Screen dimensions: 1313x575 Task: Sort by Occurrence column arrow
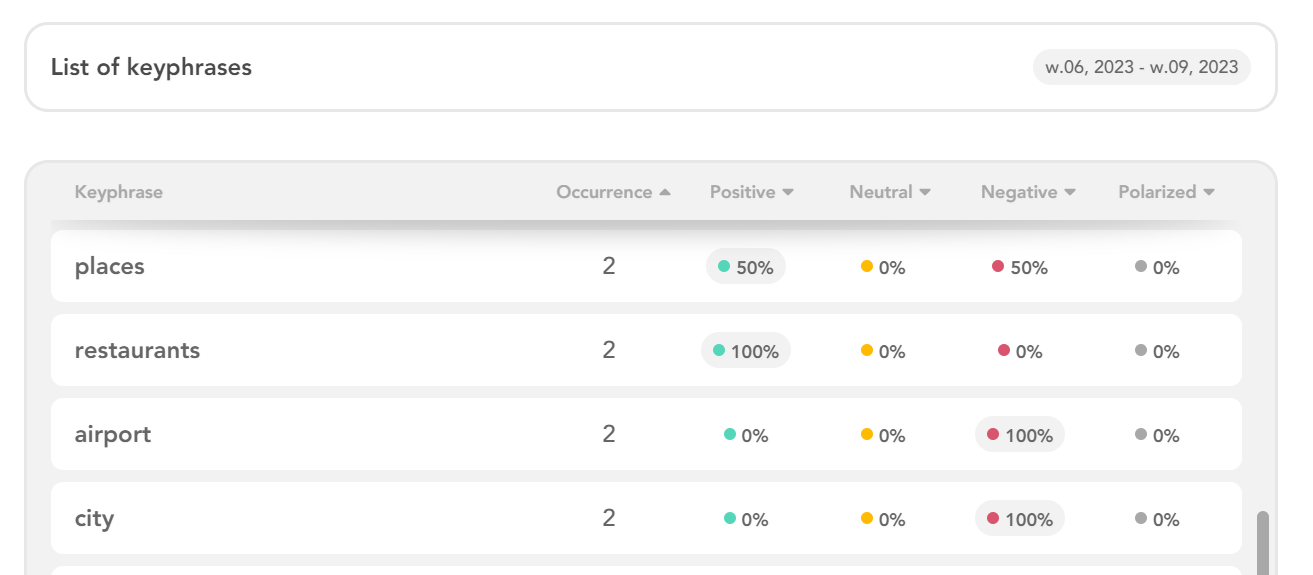(x=665, y=192)
